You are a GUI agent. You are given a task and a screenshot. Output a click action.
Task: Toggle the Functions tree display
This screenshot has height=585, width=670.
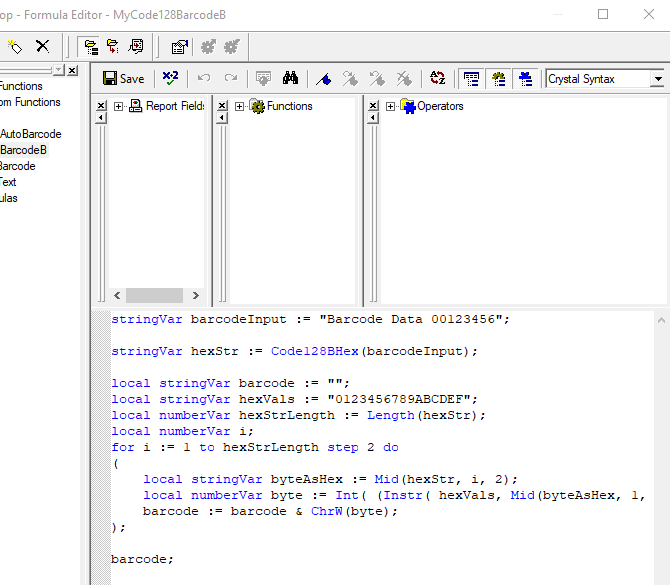point(499,79)
